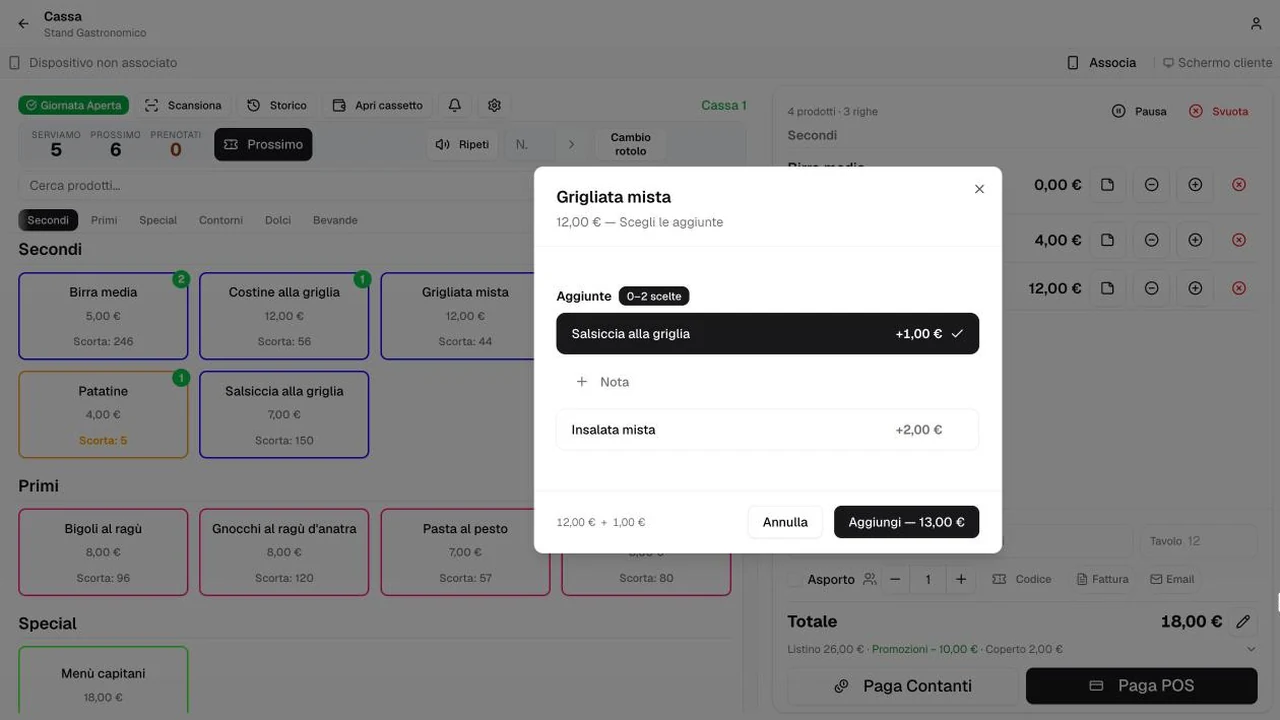
Task: Decrease quantity on the 0,00 € cart row
Action: coord(1151,185)
